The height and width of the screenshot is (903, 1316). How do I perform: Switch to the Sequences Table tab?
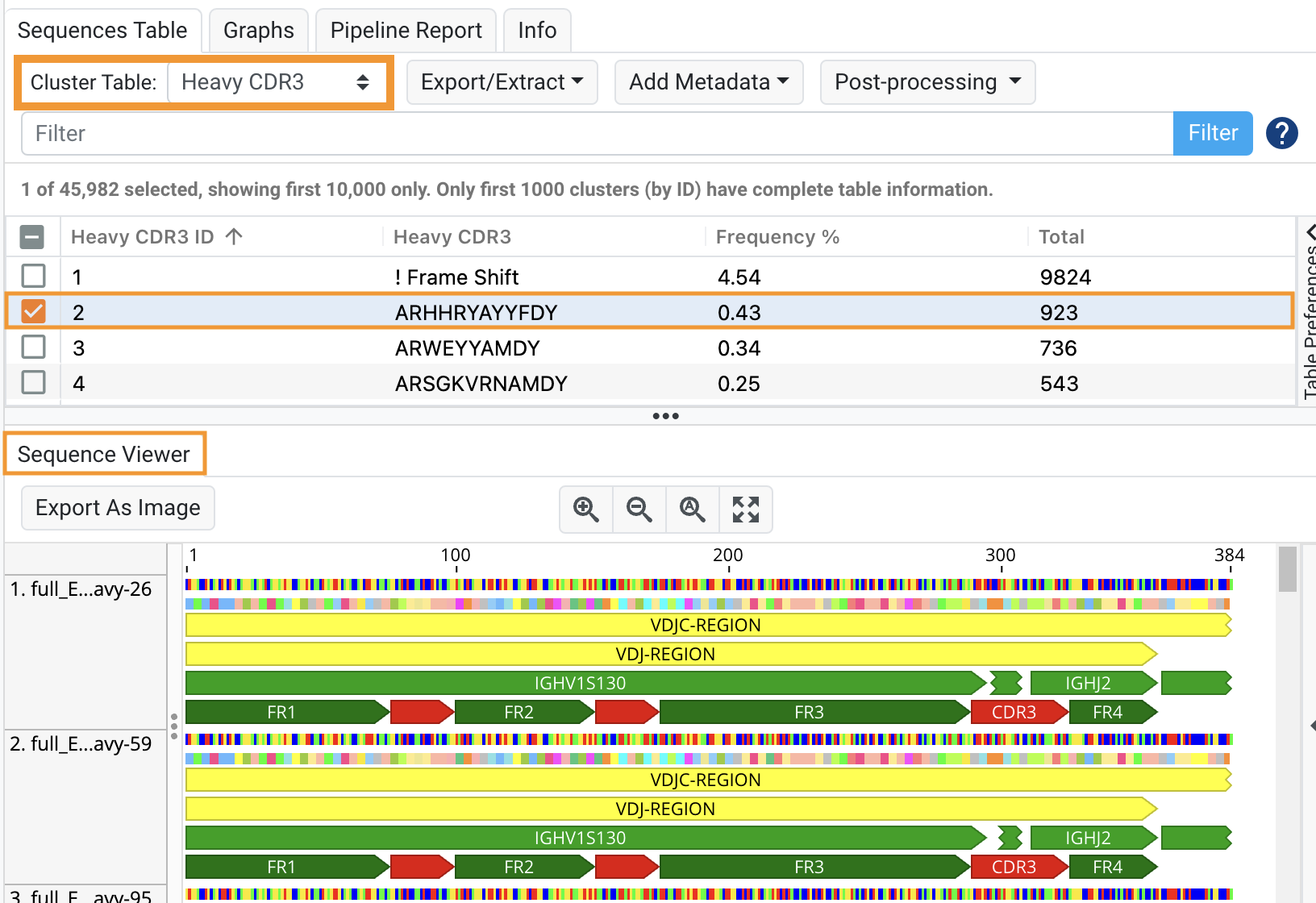pyautogui.click(x=102, y=31)
